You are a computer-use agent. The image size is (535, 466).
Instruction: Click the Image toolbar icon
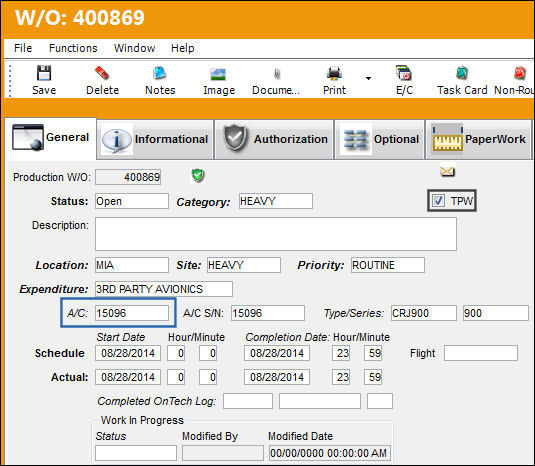(x=218, y=74)
